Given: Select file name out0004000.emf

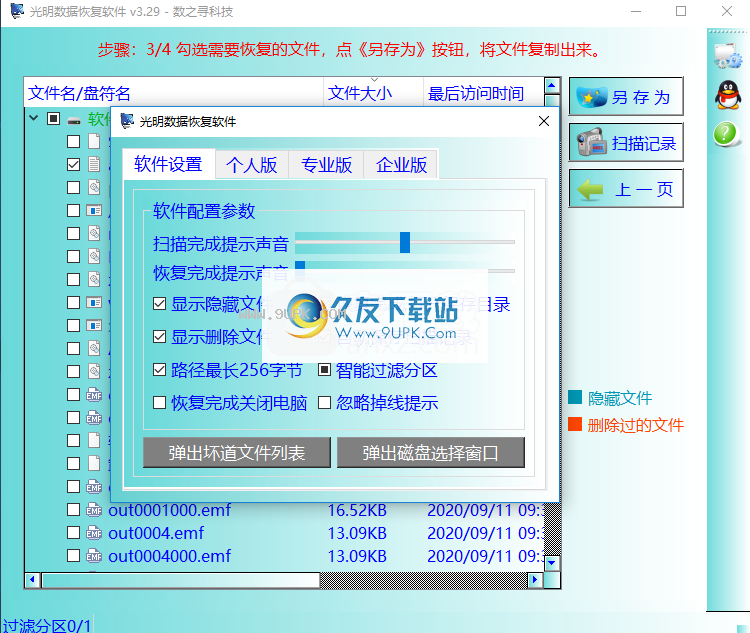Looking at the screenshot, I should 169,556.
